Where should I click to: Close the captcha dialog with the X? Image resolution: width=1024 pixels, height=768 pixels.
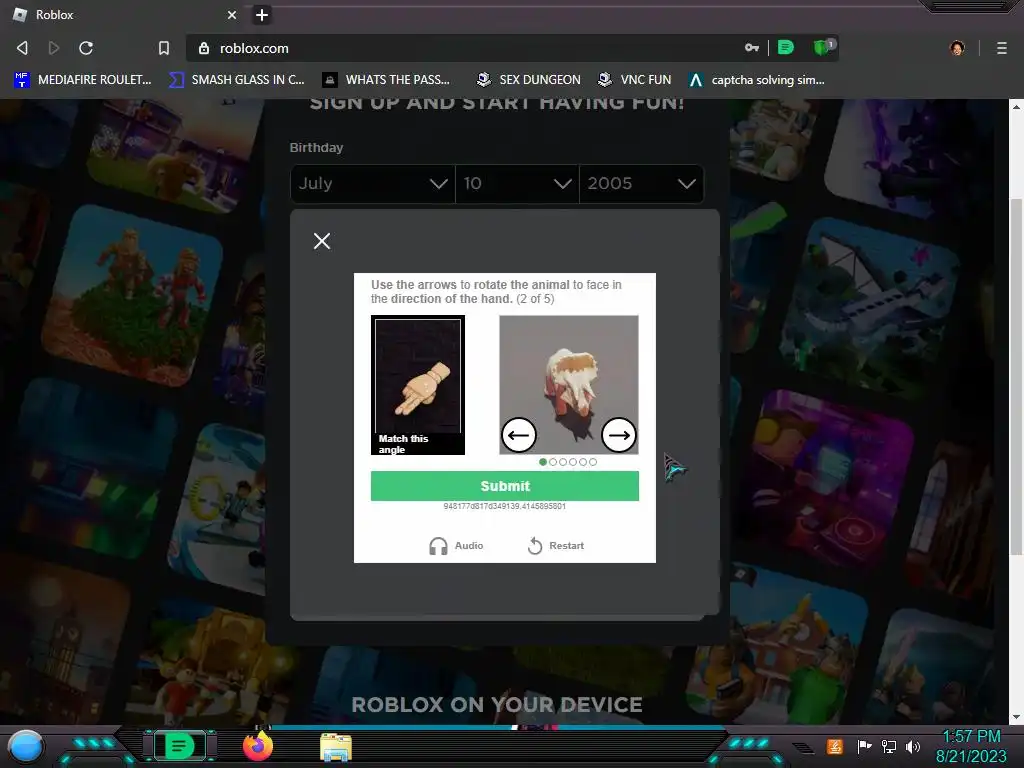coord(322,241)
